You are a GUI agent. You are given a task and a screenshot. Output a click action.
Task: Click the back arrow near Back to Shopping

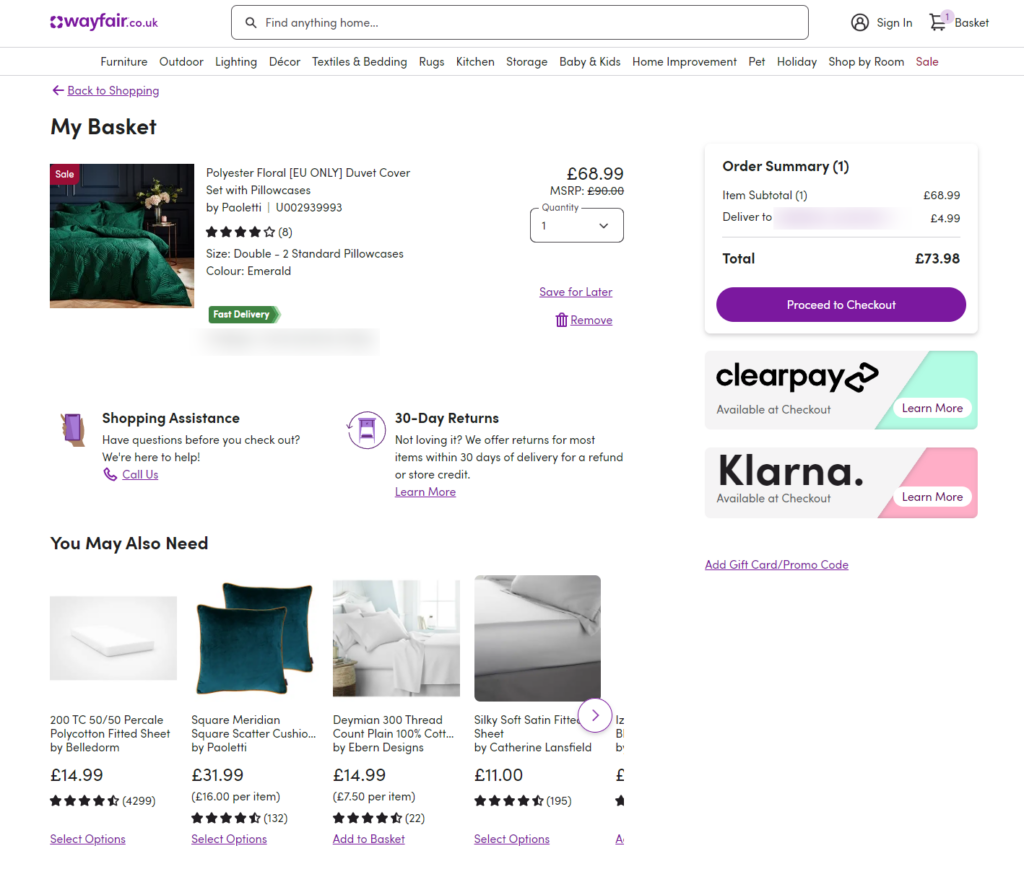tap(58, 90)
